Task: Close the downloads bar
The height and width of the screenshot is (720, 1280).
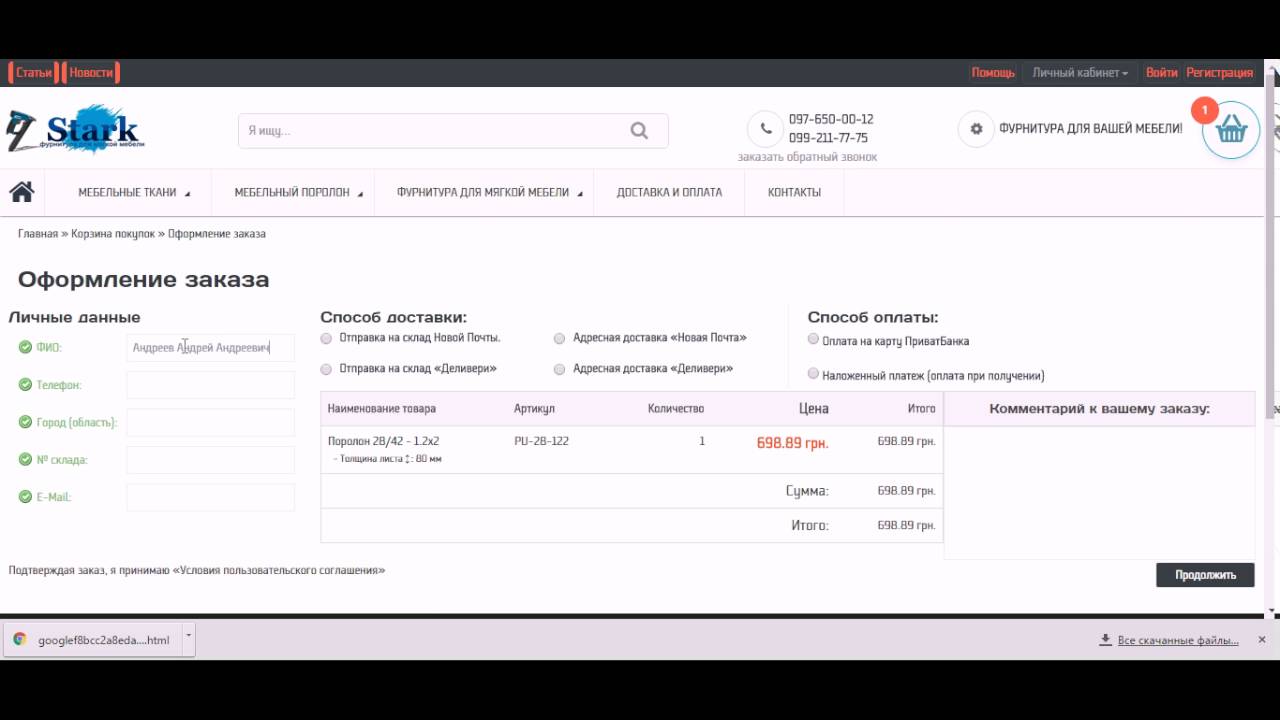Action: coord(1262,639)
